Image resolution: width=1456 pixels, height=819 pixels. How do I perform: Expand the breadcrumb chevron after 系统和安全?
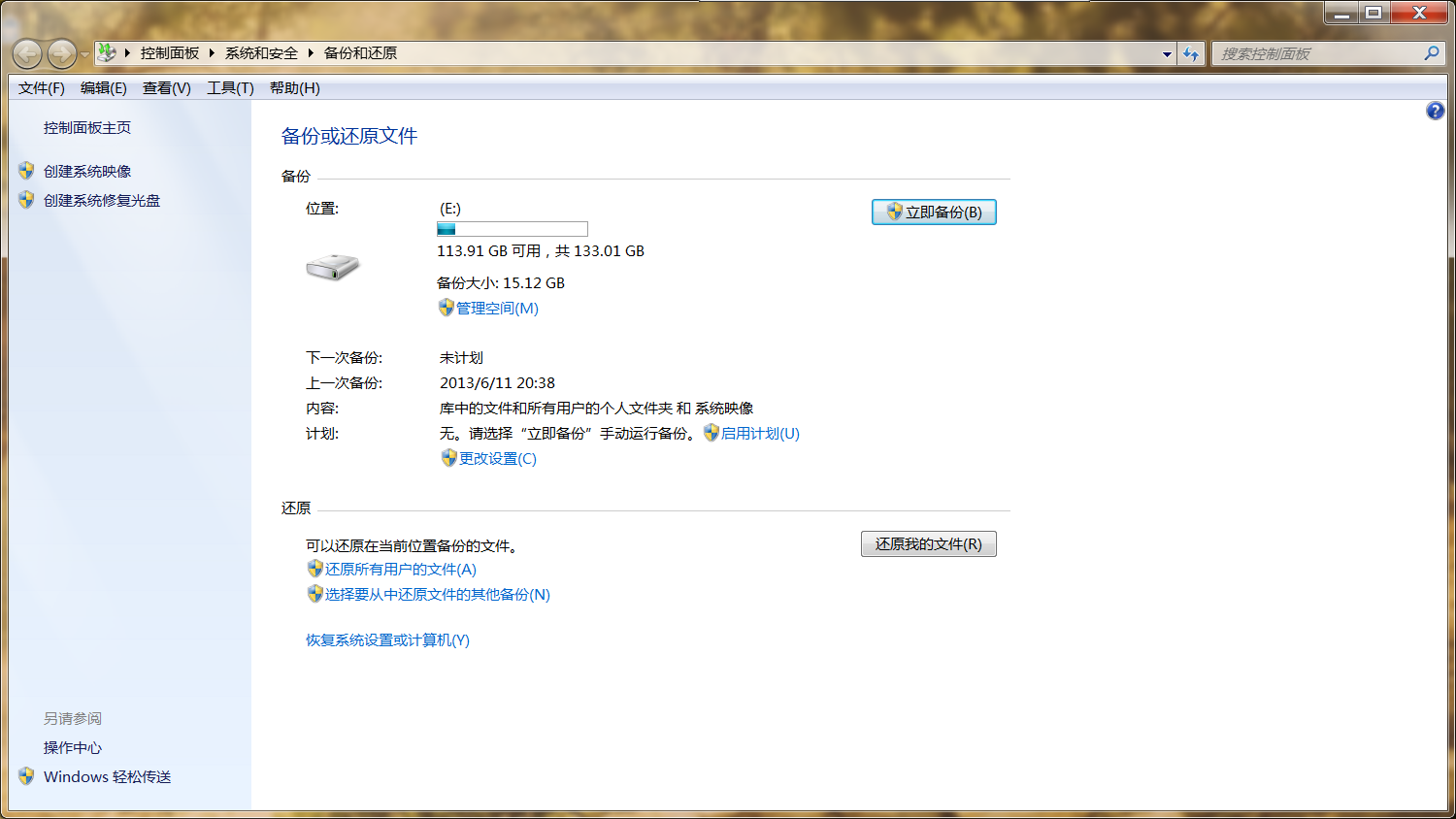[311, 52]
